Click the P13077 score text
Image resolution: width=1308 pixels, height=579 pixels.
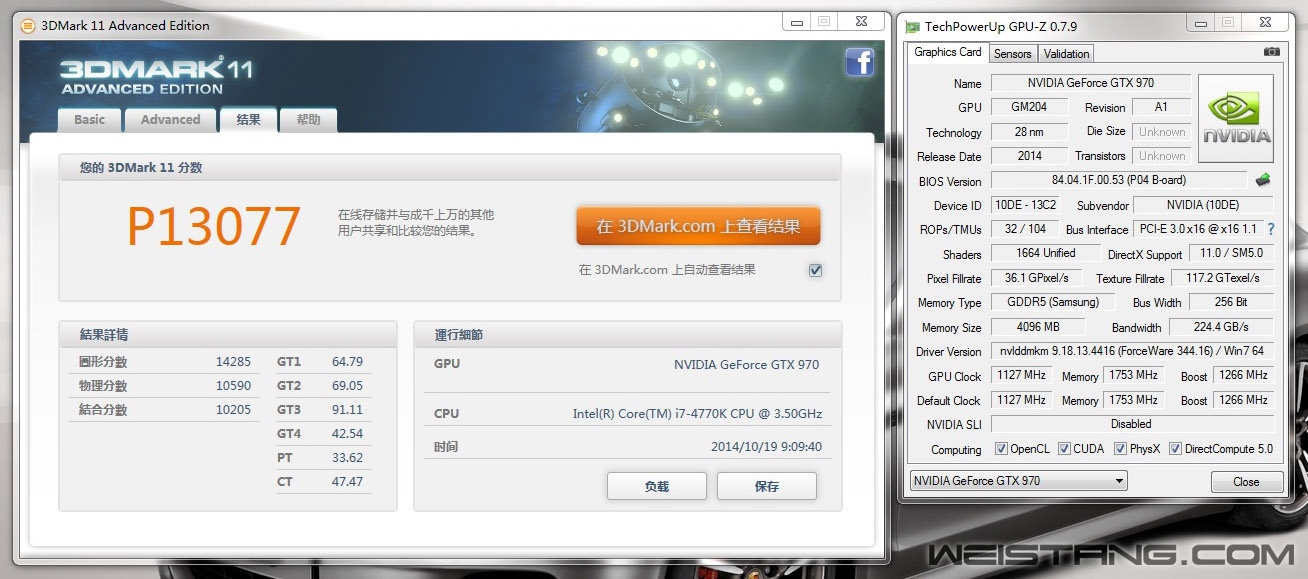pos(214,227)
